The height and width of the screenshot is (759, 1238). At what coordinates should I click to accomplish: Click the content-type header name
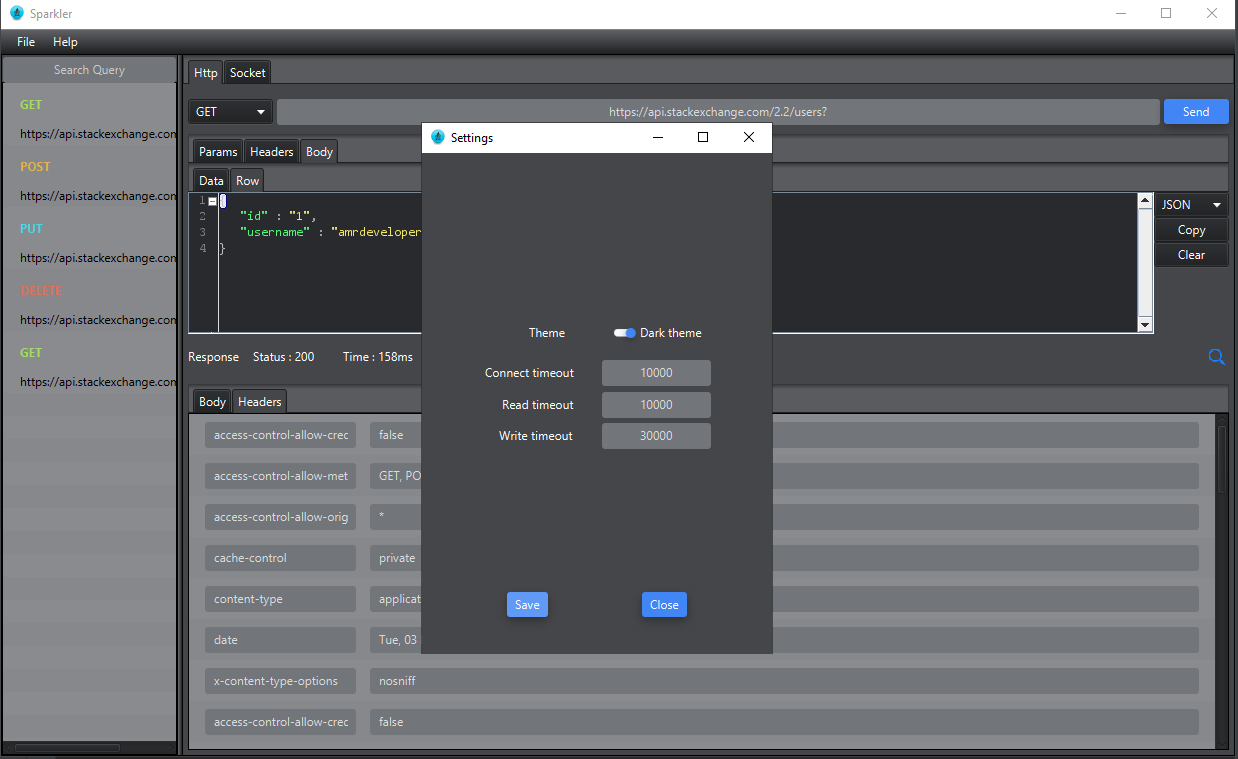(x=280, y=599)
